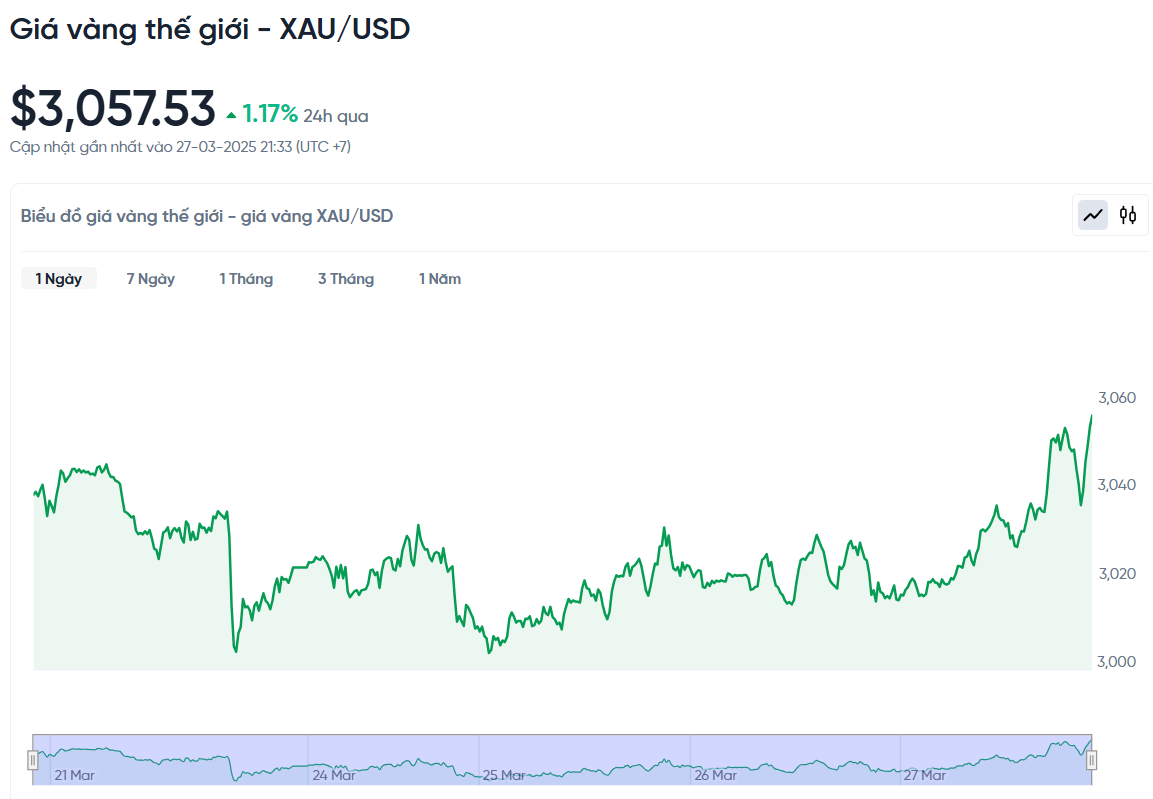Select 25 Mar on the navigator
1153x799 pixels.
[x=504, y=775]
